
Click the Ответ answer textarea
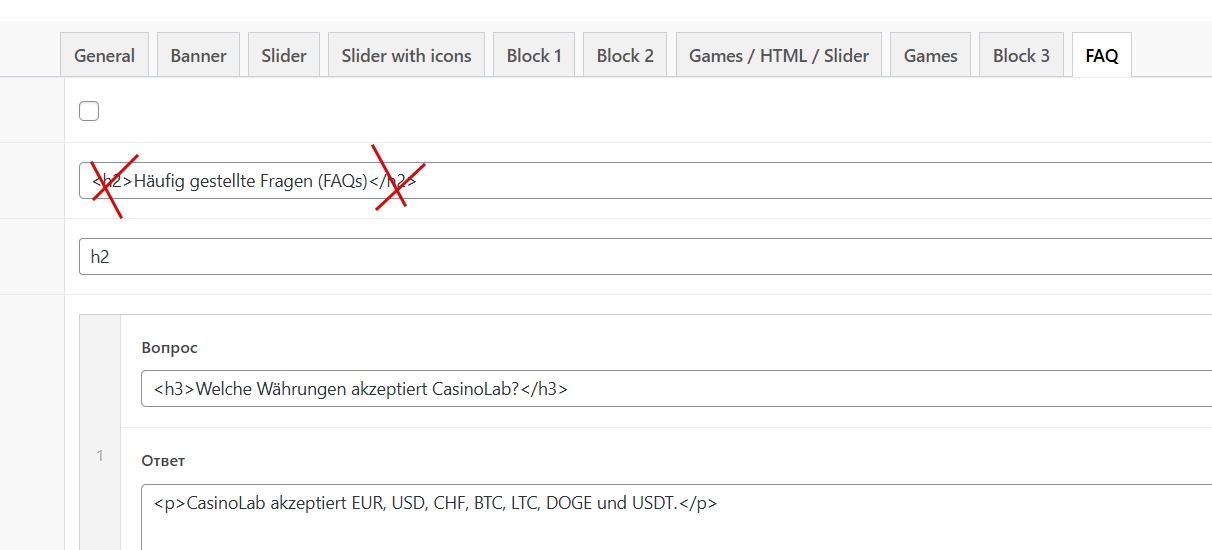point(676,518)
